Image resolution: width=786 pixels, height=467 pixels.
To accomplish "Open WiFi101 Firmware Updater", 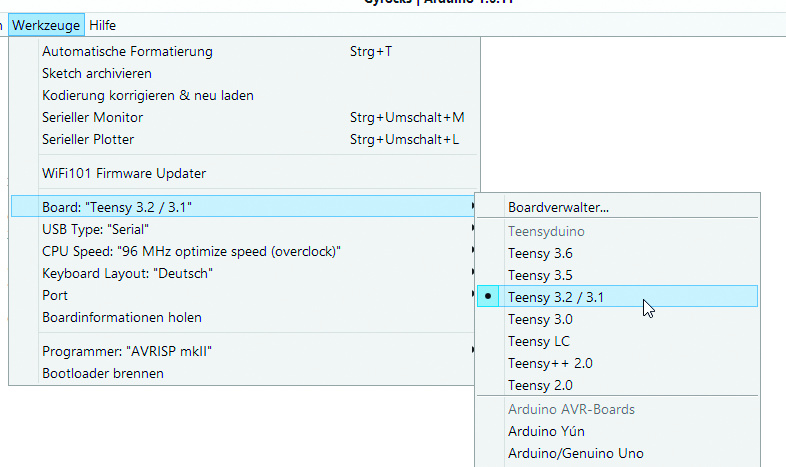I will tap(124, 173).
